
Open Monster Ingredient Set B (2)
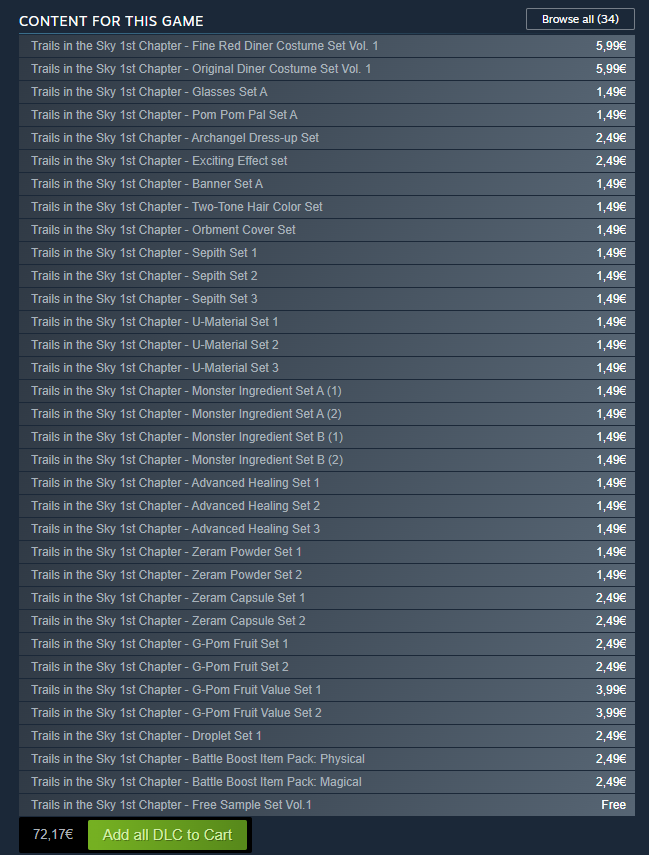[327, 460]
